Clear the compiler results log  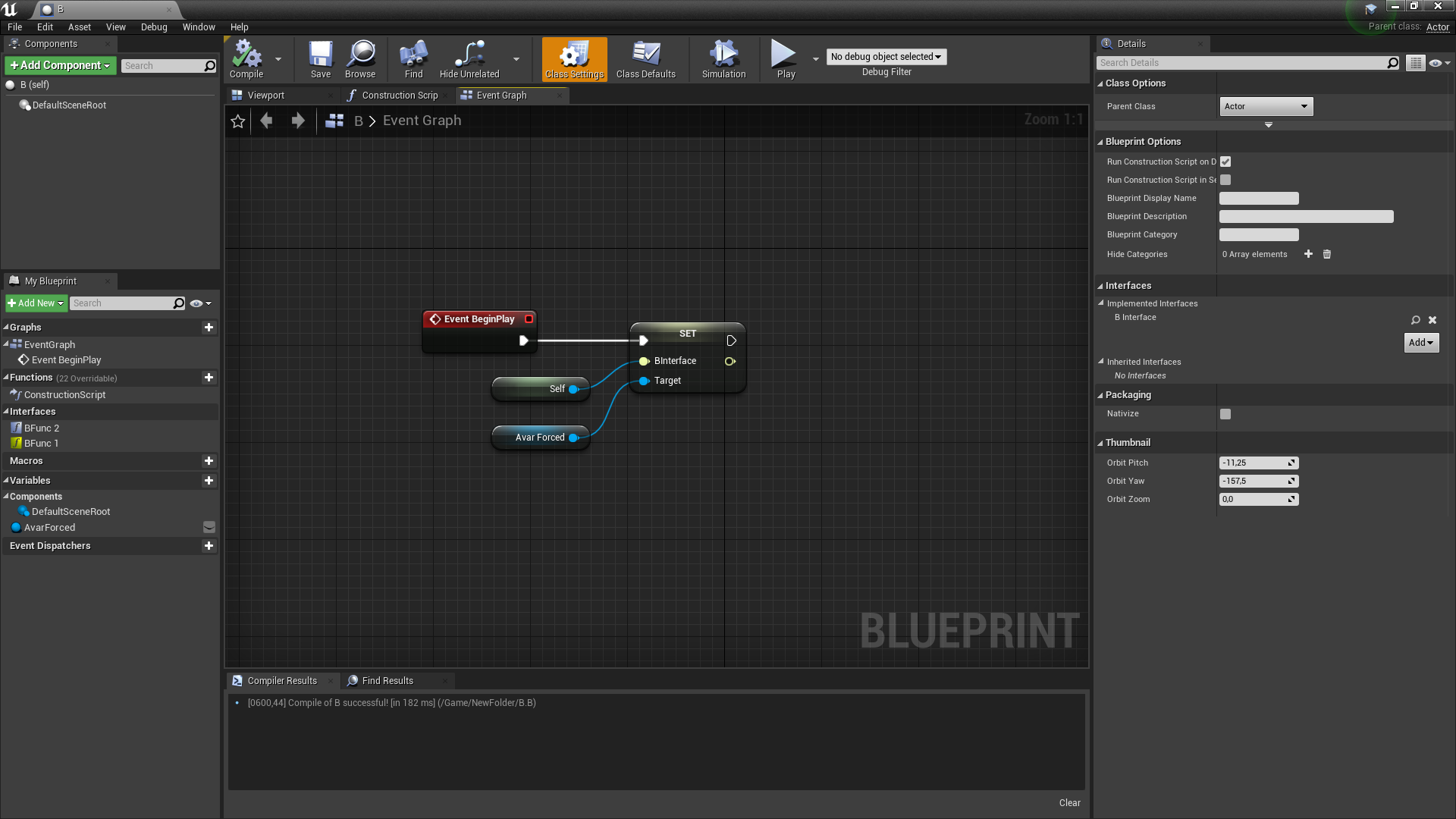click(1069, 803)
